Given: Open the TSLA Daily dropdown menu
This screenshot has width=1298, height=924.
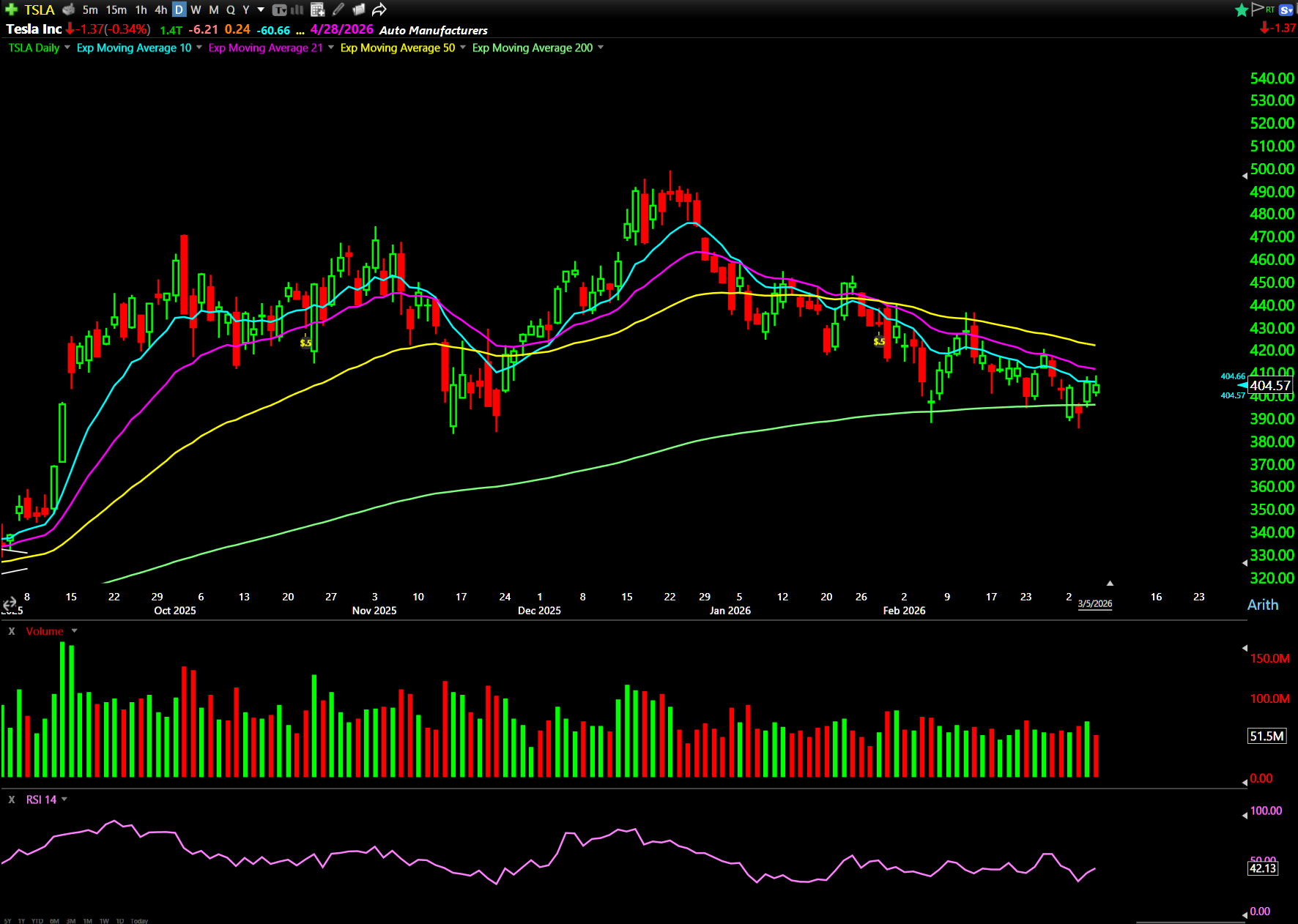Looking at the screenshot, I should (x=67, y=48).
